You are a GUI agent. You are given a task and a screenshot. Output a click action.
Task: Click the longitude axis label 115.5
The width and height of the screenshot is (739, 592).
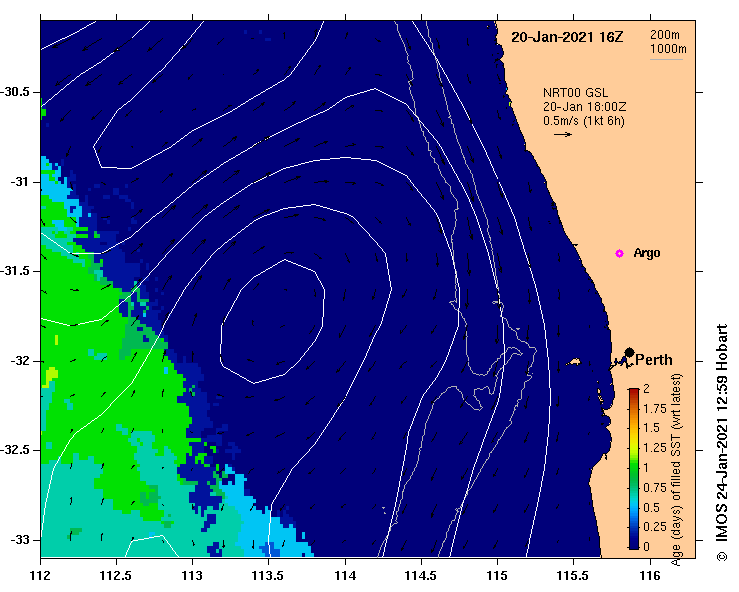(574, 576)
